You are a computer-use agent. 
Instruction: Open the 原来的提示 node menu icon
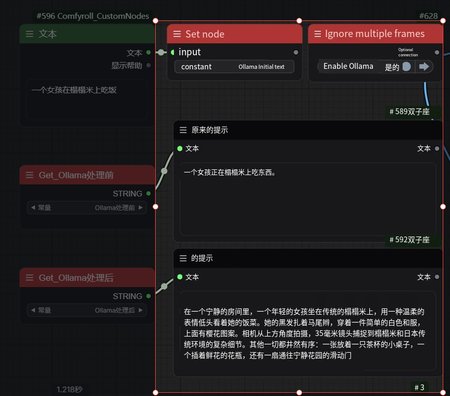pyautogui.click(x=183, y=130)
